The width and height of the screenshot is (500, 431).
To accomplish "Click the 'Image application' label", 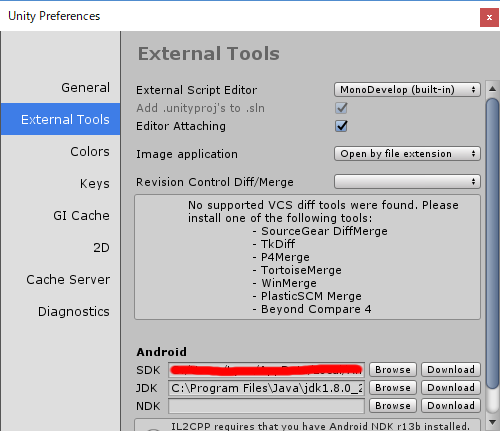I will coord(187,154).
